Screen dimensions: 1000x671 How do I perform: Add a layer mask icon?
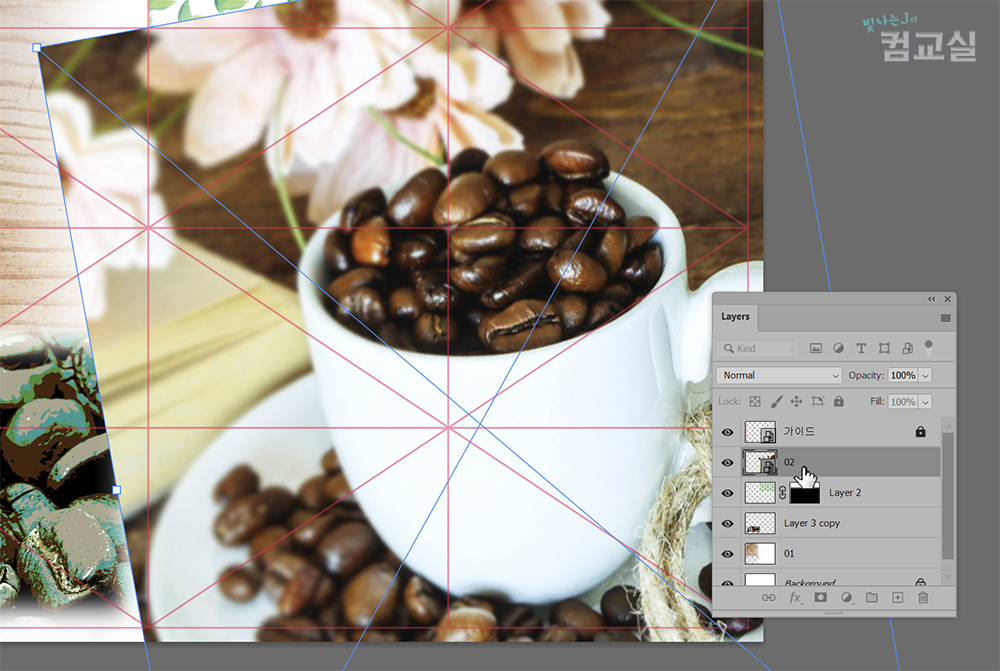[x=821, y=598]
